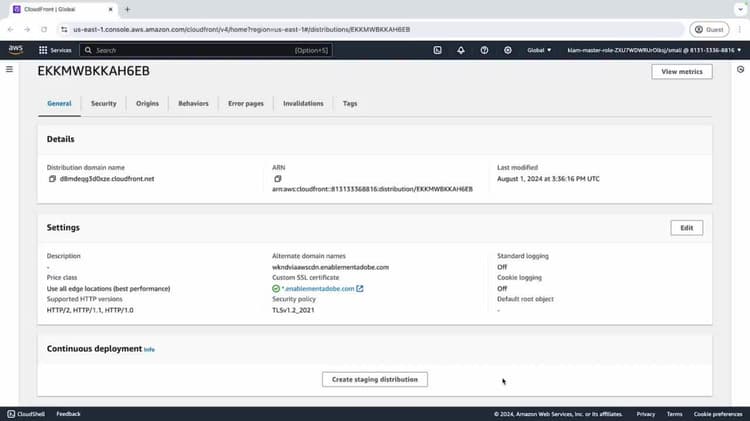The image size is (750, 421).
Task: Switch to the Error pages tab
Action: tap(246, 103)
